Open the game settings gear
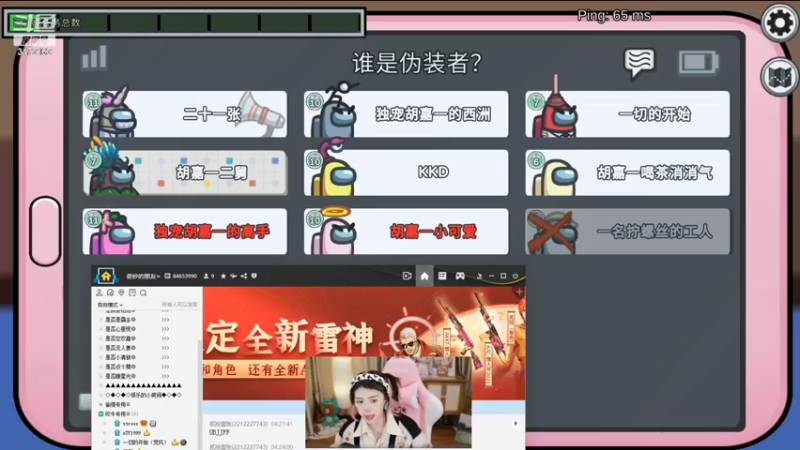This screenshot has width=800, height=450. [779, 22]
